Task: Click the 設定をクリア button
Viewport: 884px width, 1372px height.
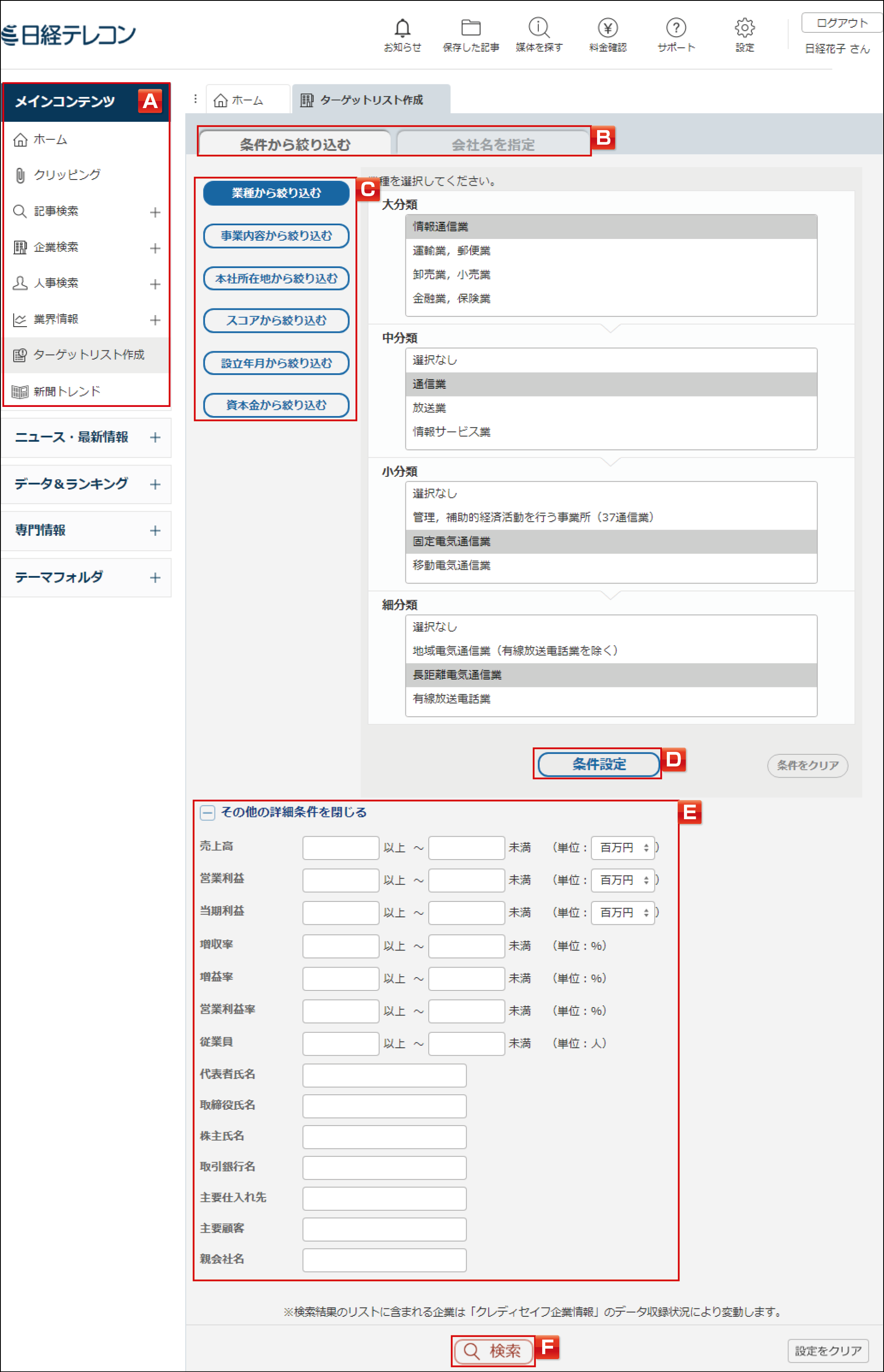Action: tap(828, 1351)
